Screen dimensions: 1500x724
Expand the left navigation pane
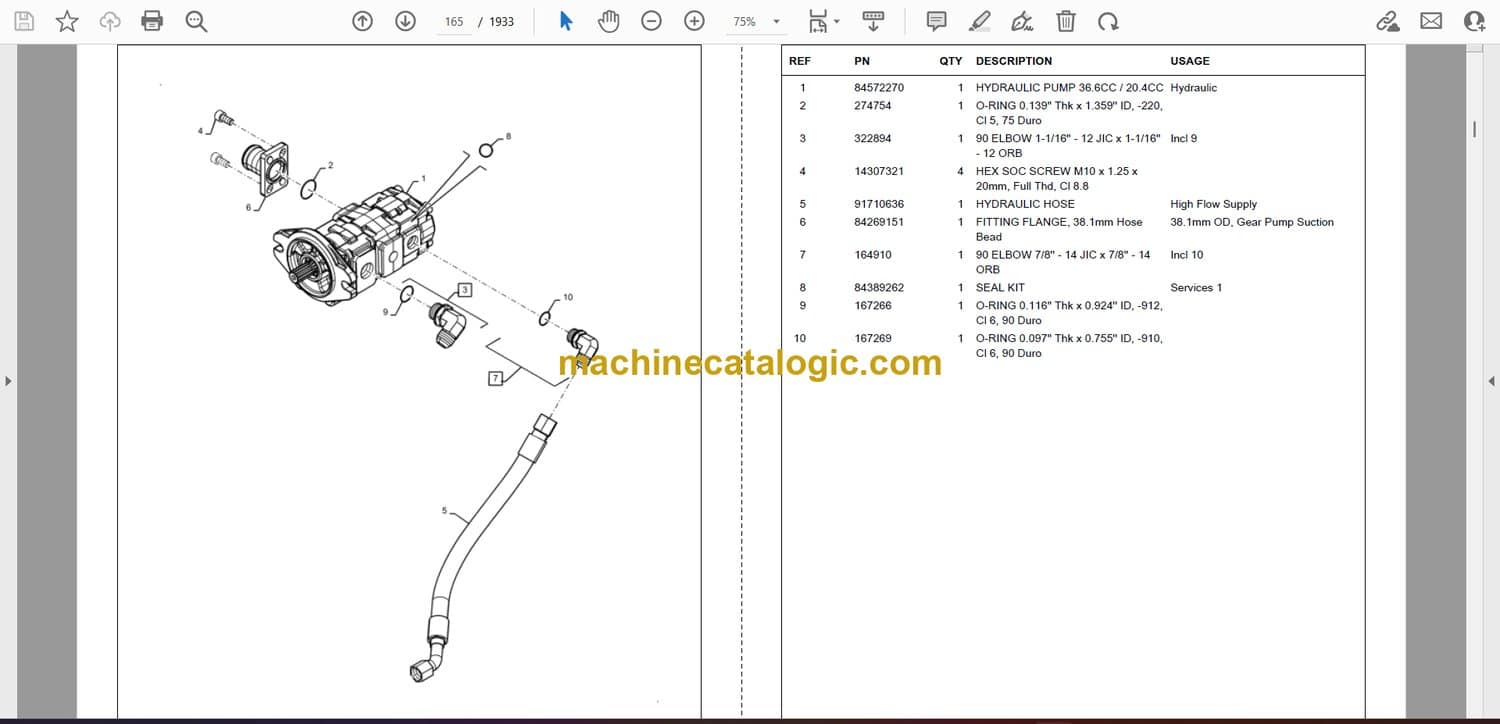point(8,380)
